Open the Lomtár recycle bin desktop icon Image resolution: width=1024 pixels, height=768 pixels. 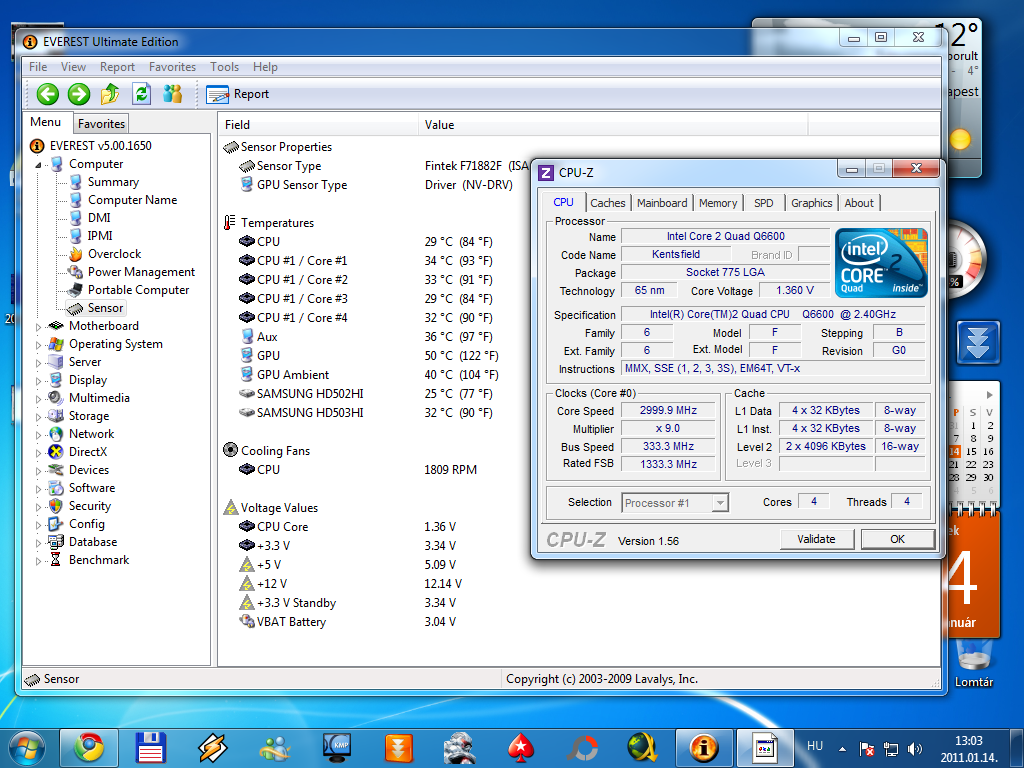coord(974,662)
